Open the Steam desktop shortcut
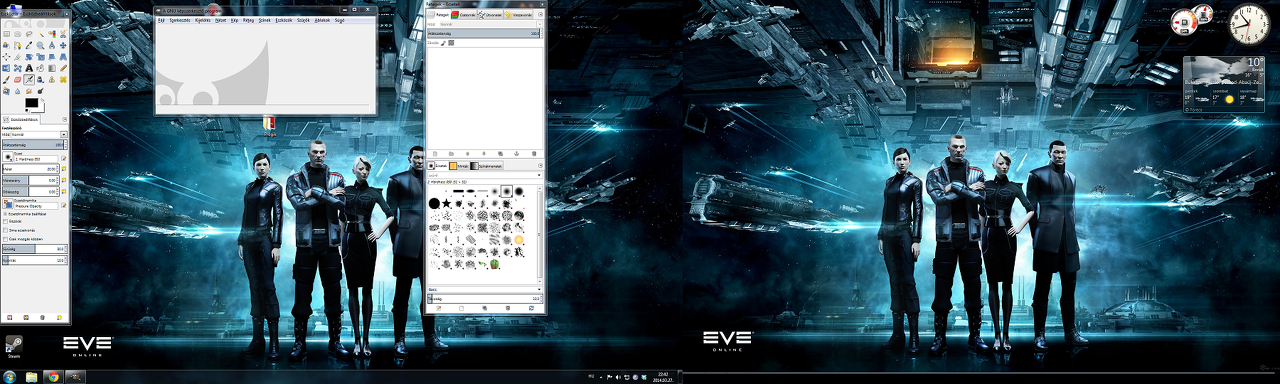Viewport: 1280px width, 384px height. pyautogui.click(x=14, y=346)
